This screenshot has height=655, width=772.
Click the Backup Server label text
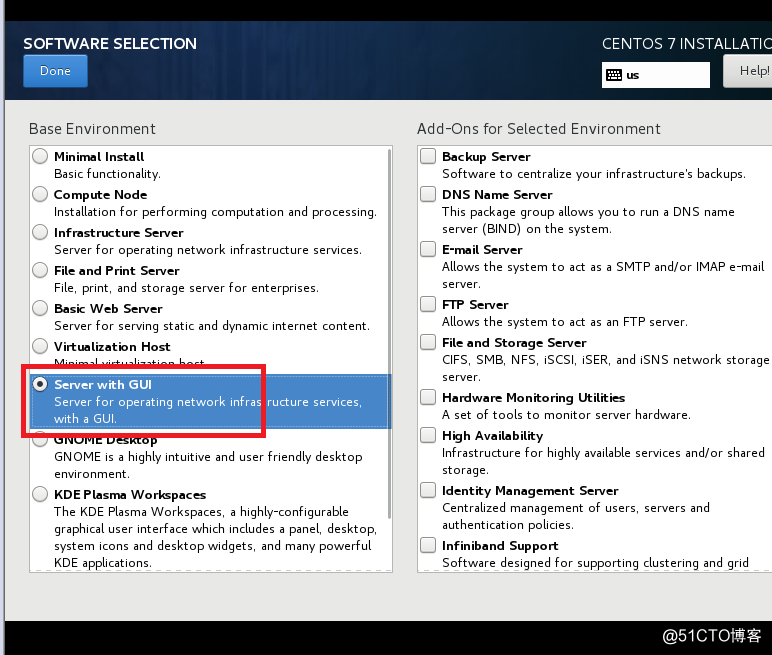[x=486, y=157]
